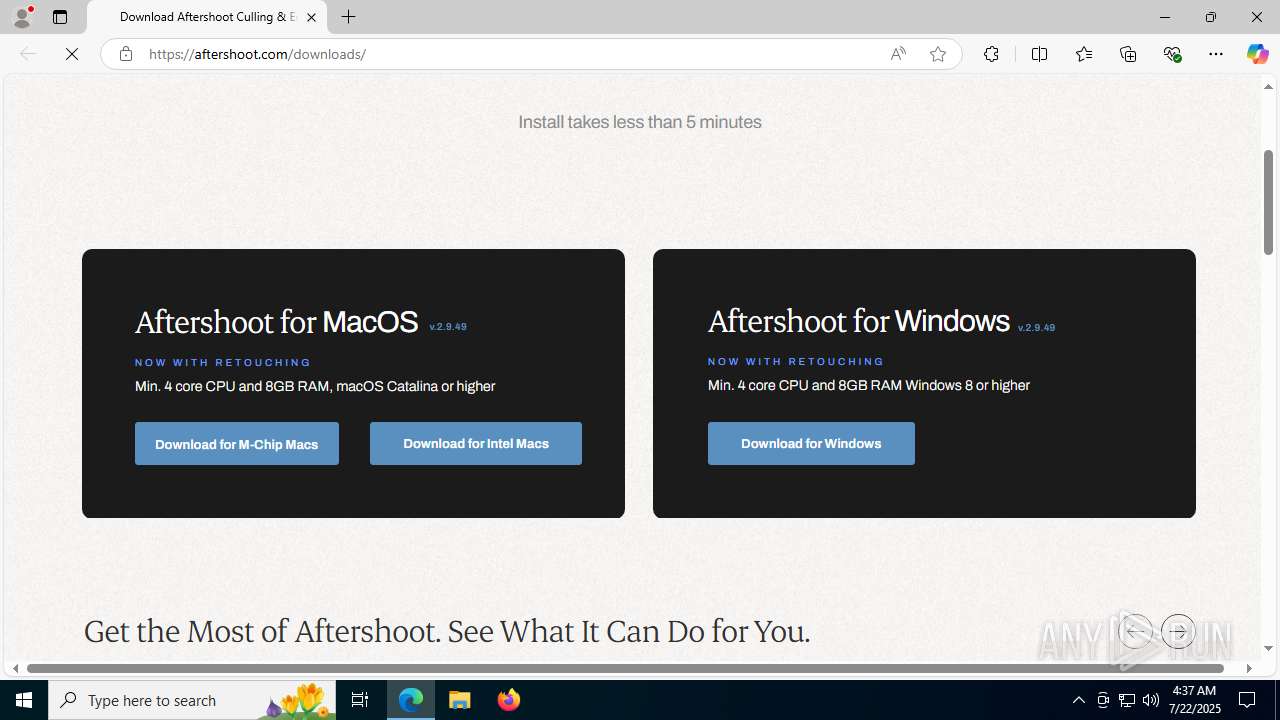1280x720 pixels.
Task: Click the address bar URL
Action: pyautogui.click(x=257, y=54)
